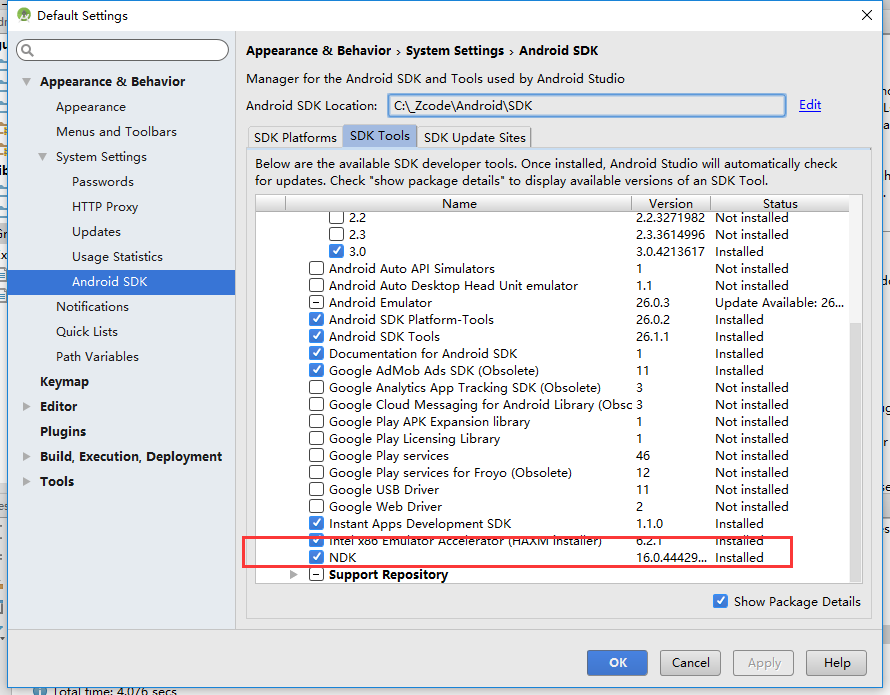890x695 pixels.
Task: Disable Show Package Details checkbox
Action: (720, 601)
